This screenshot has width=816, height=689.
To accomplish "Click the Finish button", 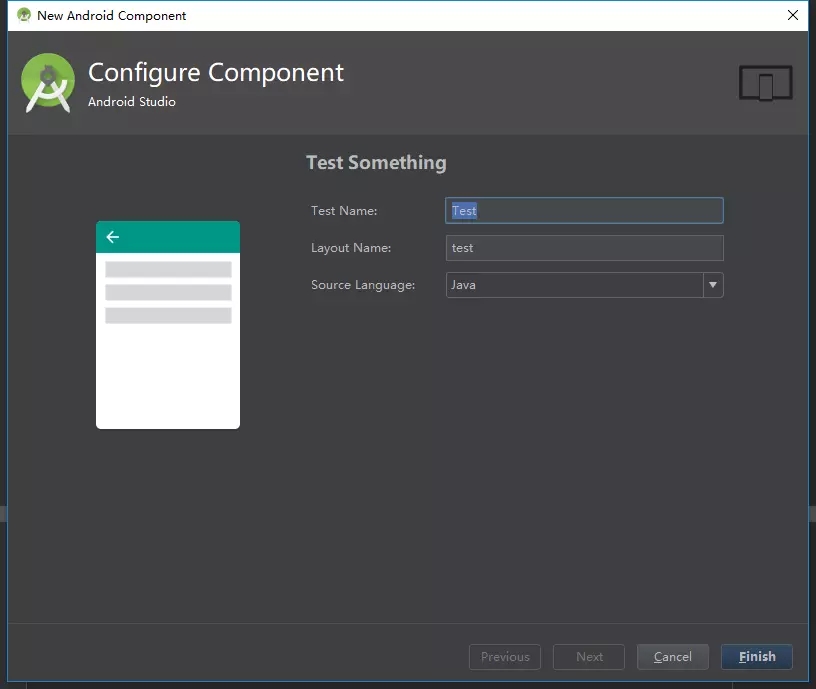I will 756,657.
